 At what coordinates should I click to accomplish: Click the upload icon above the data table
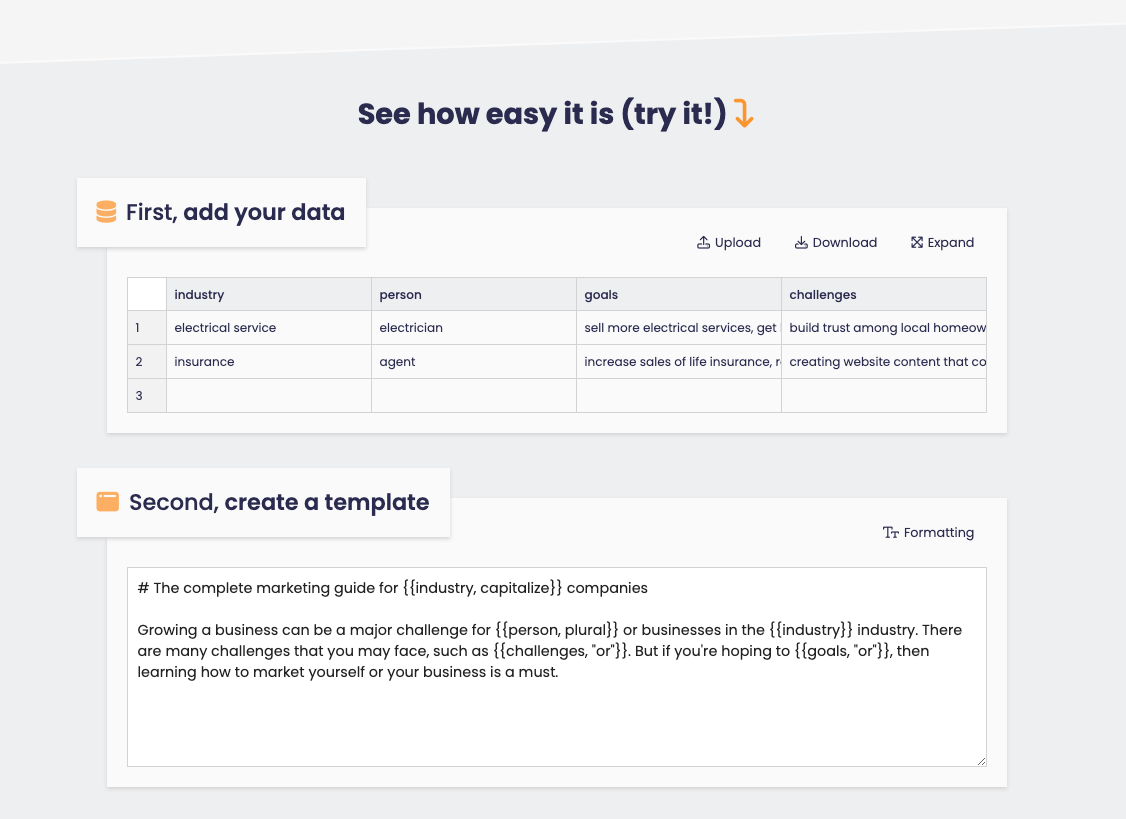tap(703, 242)
